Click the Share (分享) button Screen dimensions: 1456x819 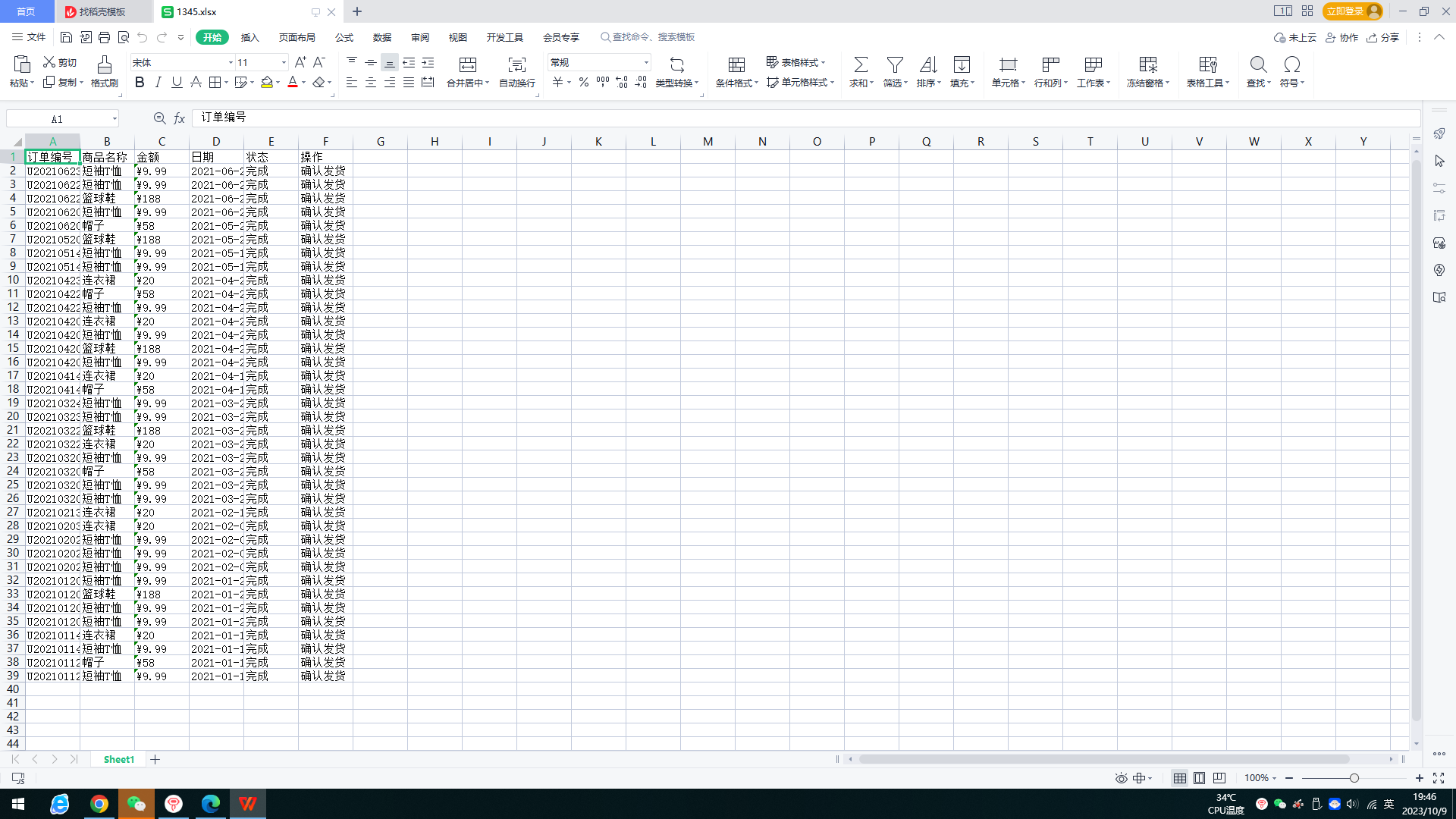(1382, 37)
